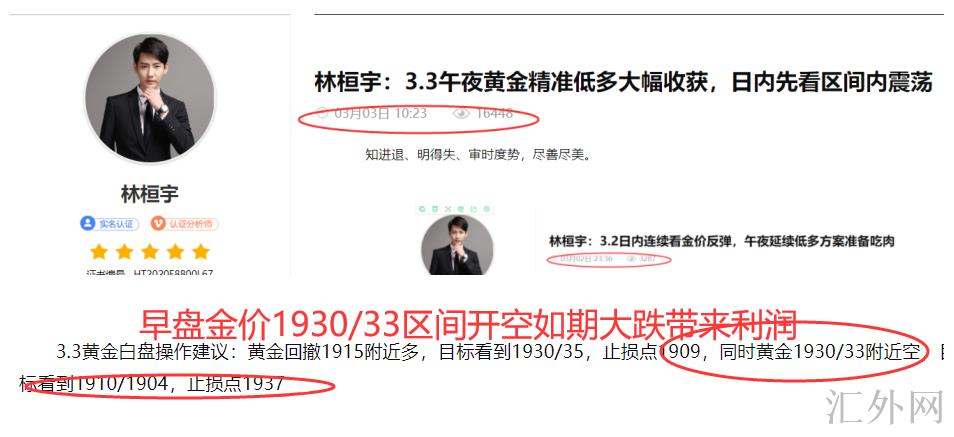Open the small embedded avatar photo

coord(457,245)
